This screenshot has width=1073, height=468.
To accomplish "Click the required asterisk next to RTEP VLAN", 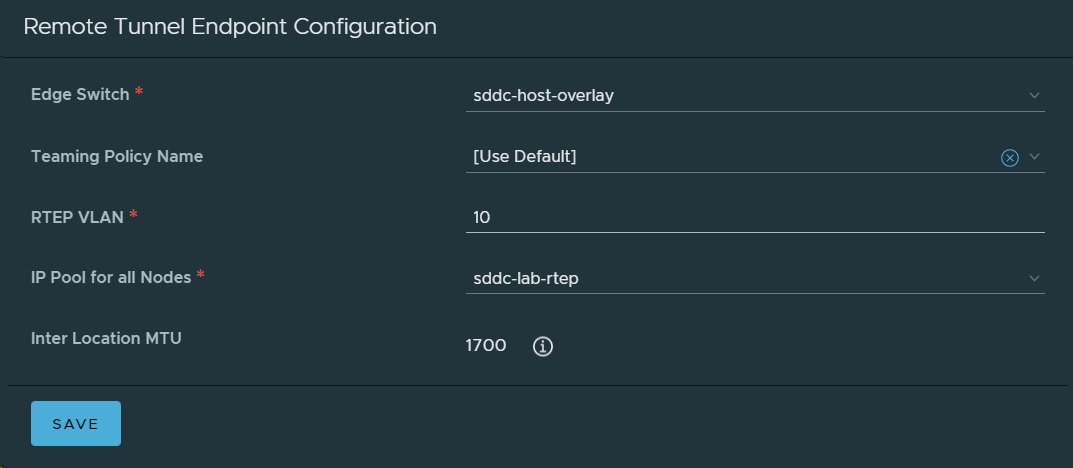I will pyautogui.click(x=134, y=215).
